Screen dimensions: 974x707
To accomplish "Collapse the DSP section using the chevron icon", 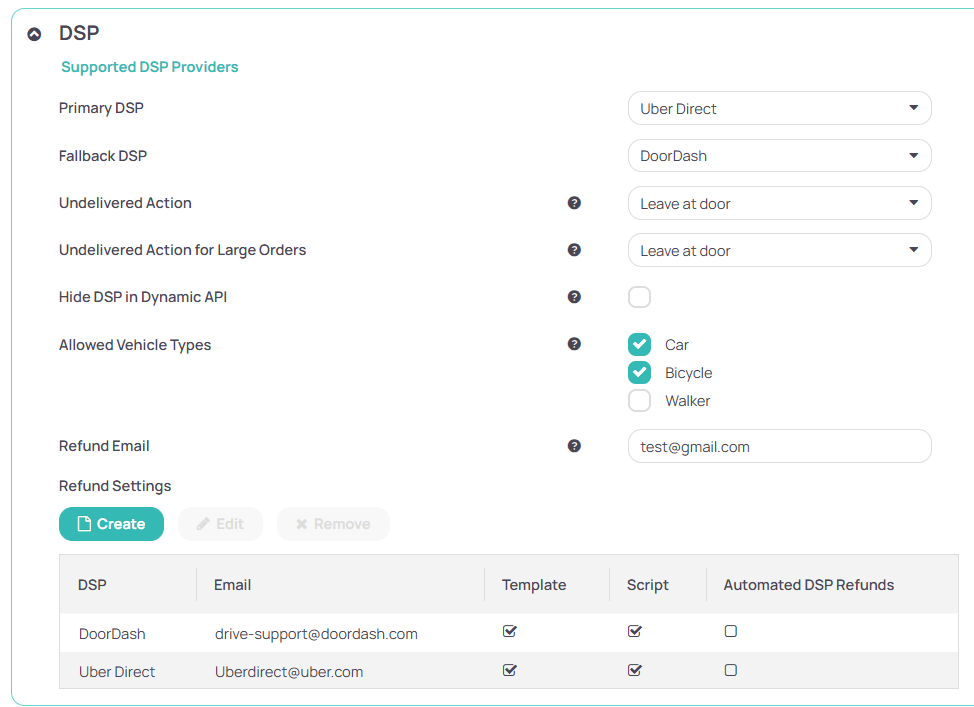I will [34, 33].
